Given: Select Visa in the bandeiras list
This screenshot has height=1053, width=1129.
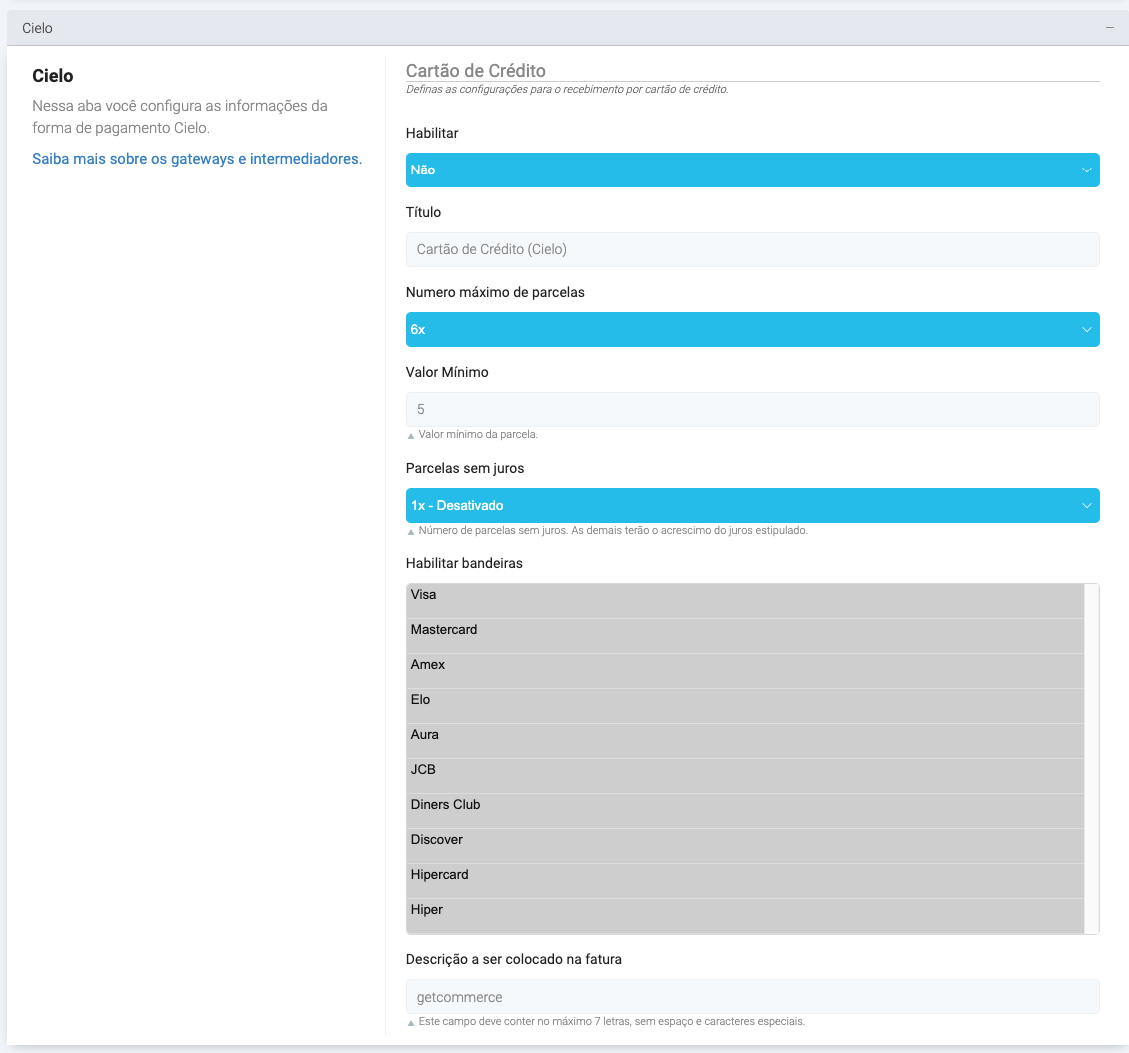Looking at the screenshot, I should pos(745,595).
